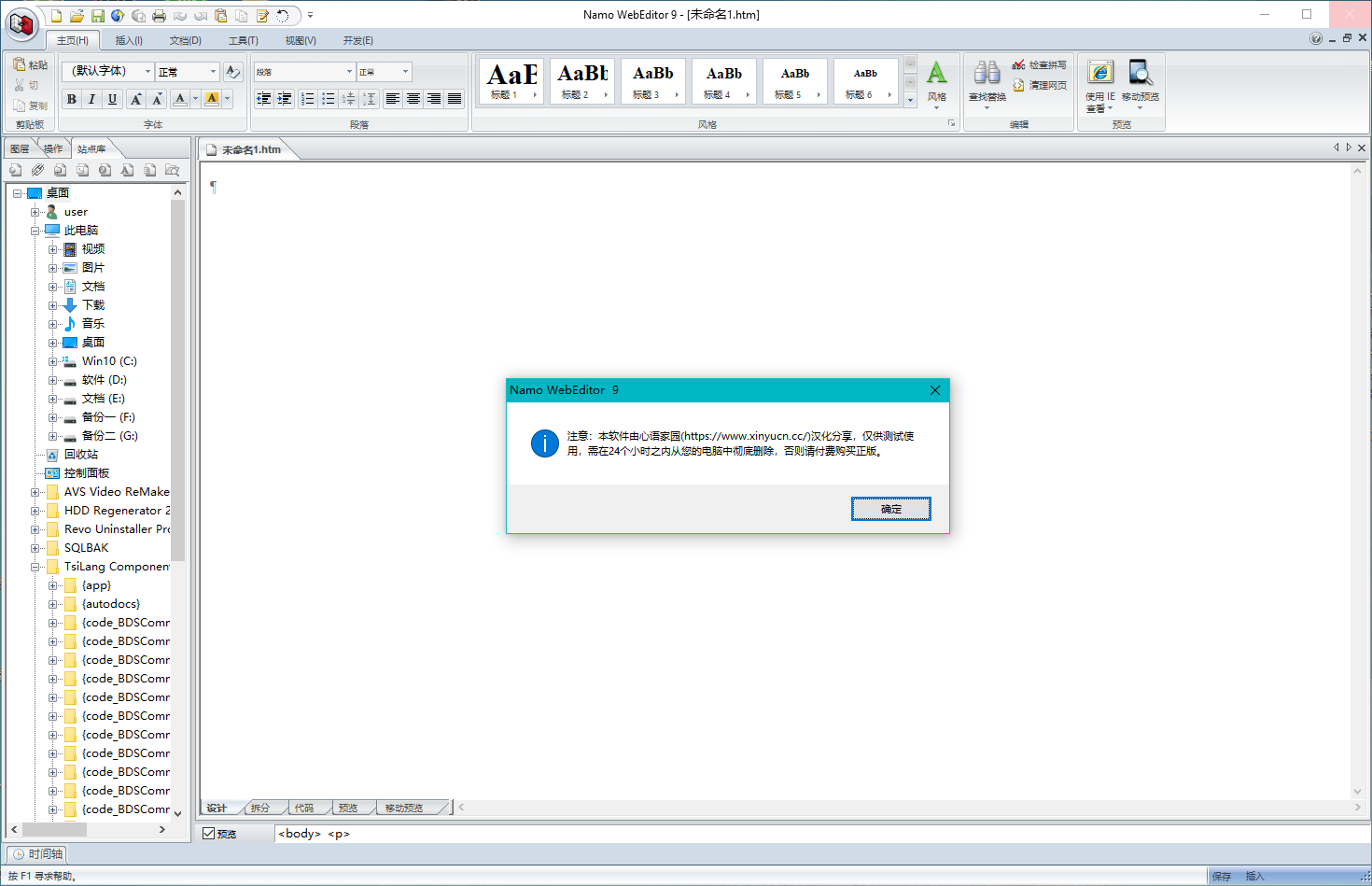Switch to the 文档(D) ribbon tab
Screen dimensions: 1372x886
coord(186,40)
